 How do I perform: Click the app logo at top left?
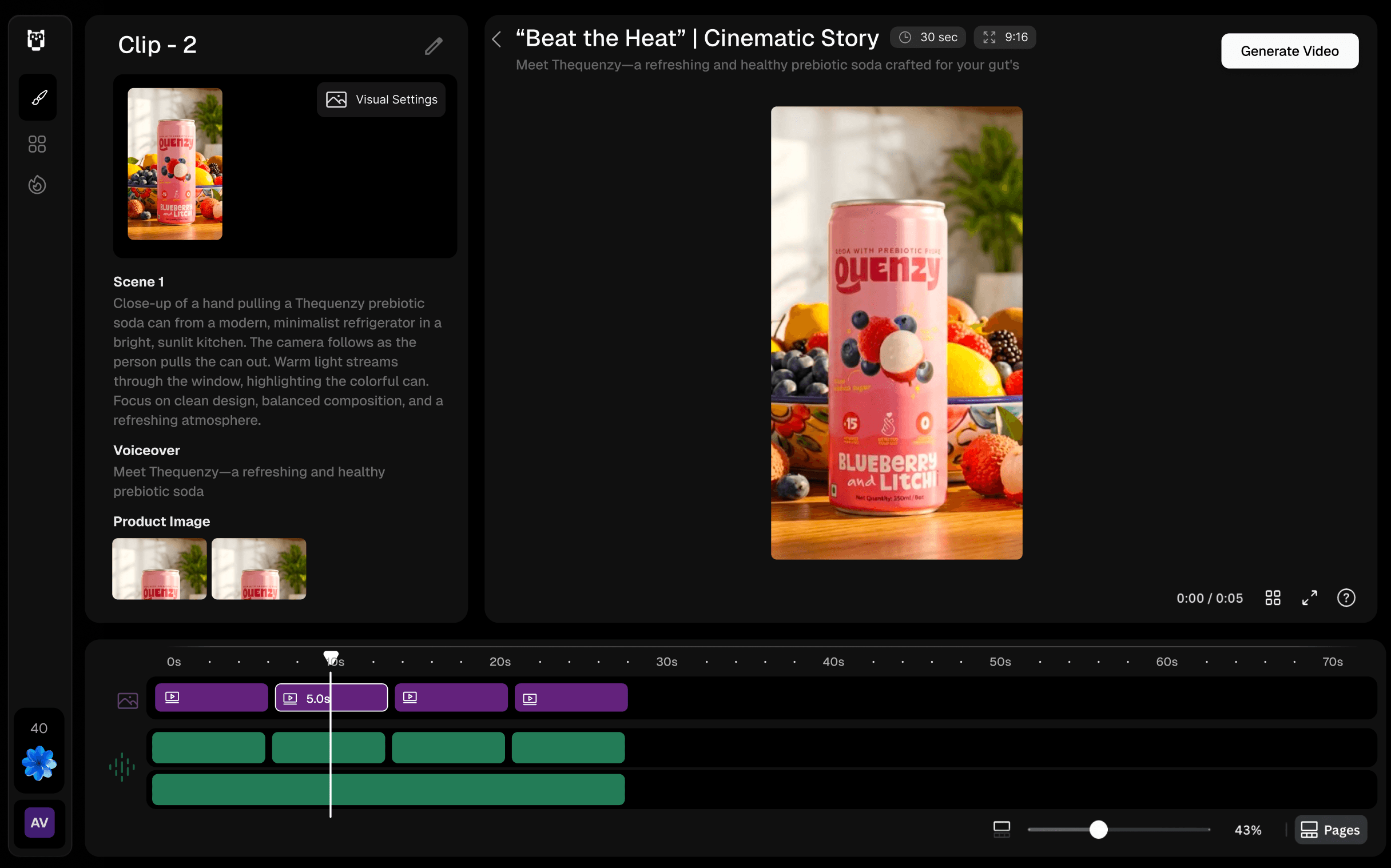[x=36, y=40]
